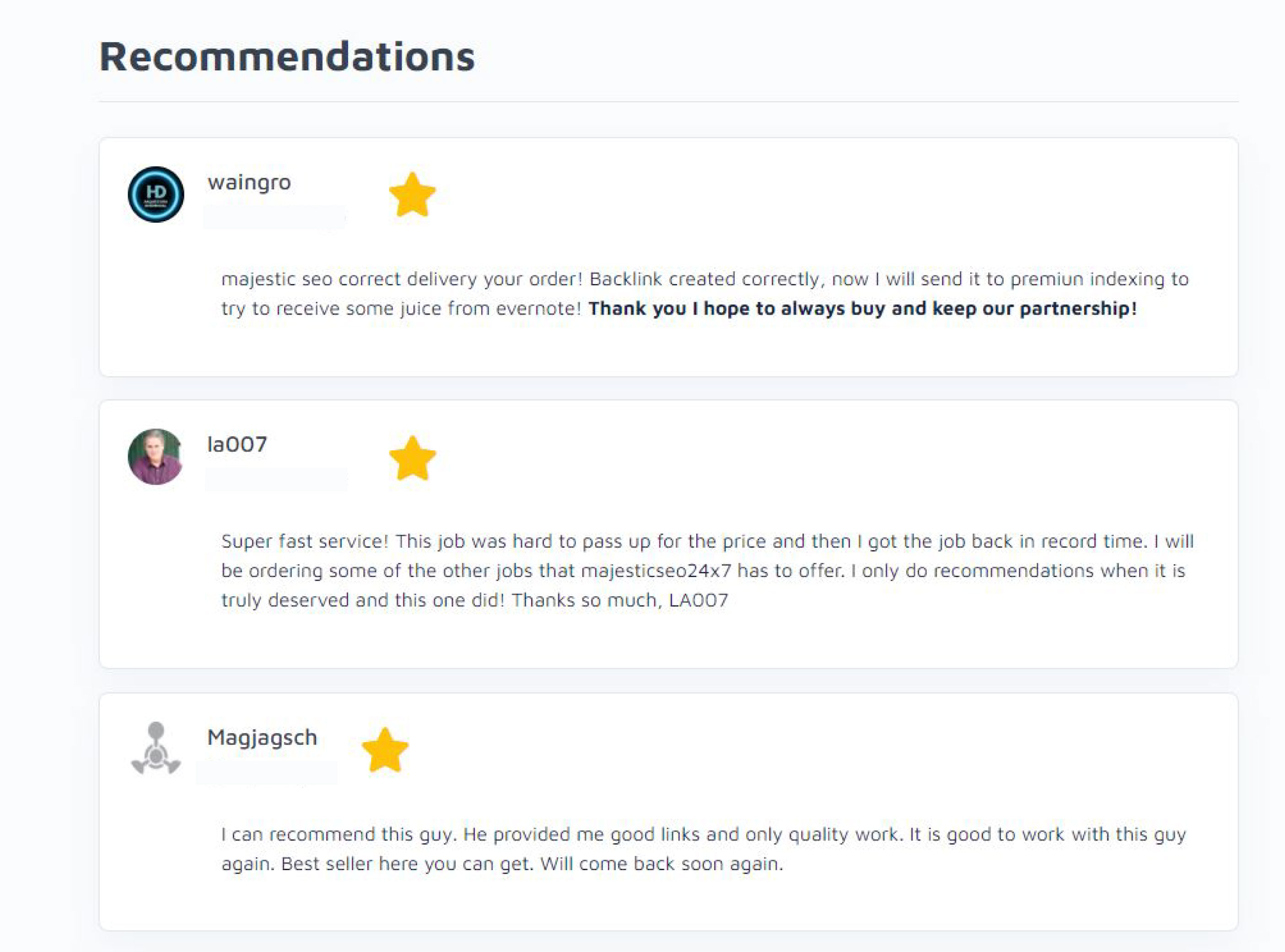Viewport: 1285px width, 952px height.
Task: Click the bold "Thank you I hope" sentence
Action: 862,308
